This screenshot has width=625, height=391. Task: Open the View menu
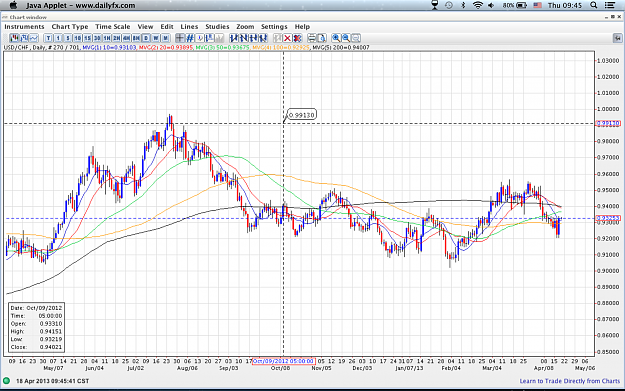pos(145,26)
